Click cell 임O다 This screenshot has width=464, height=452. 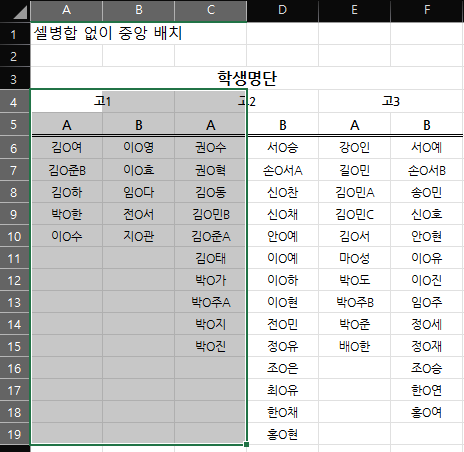138,192
